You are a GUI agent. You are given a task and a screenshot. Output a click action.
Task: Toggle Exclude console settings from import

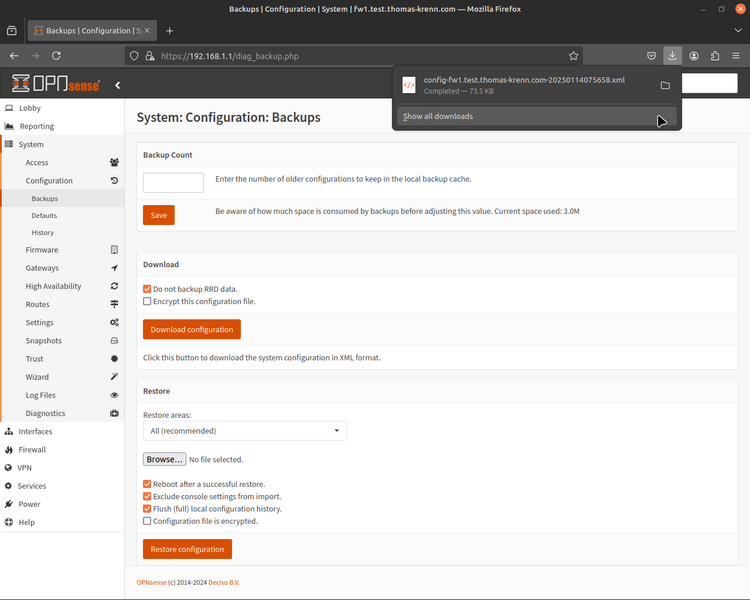tap(147, 497)
